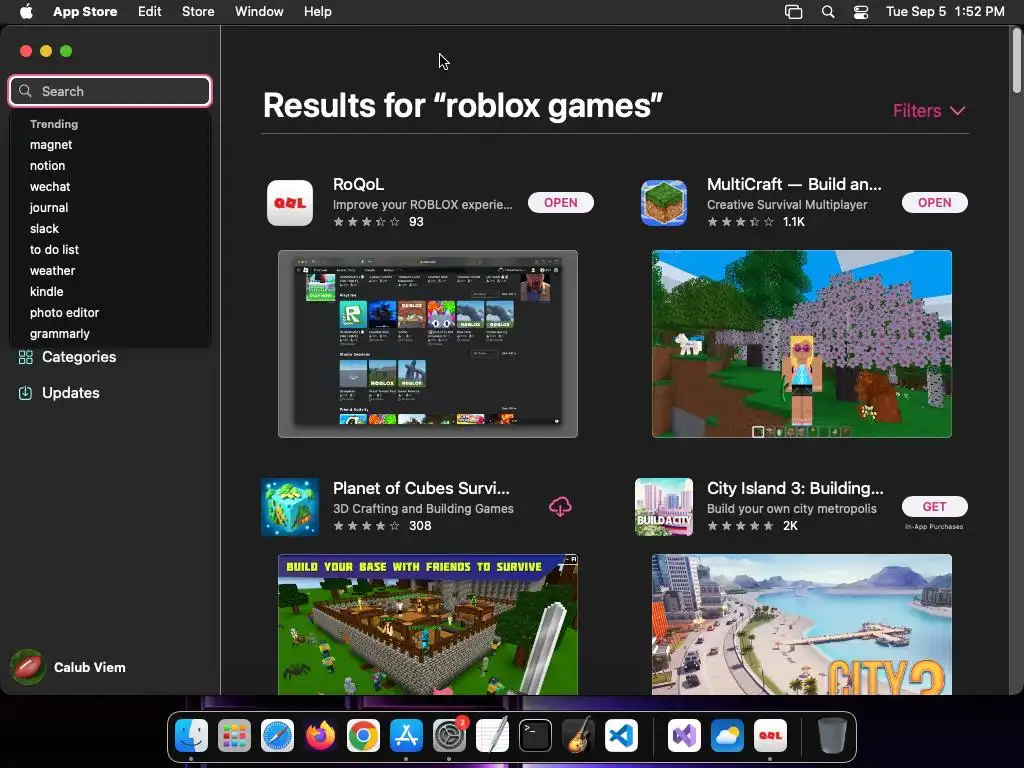The image size is (1024, 768).
Task: Click the search magnifier icon in the sidebar field
Action: click(25, 91)
